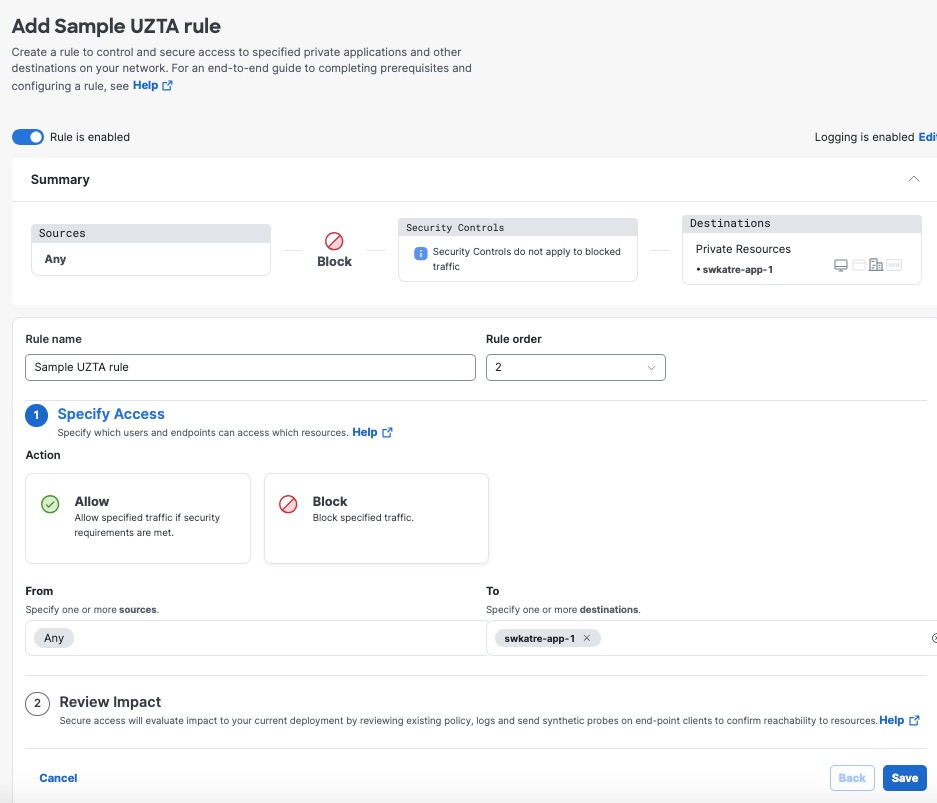
Task: Click Edit next to Logging is enabled
Action: click(x=927, y=137)
